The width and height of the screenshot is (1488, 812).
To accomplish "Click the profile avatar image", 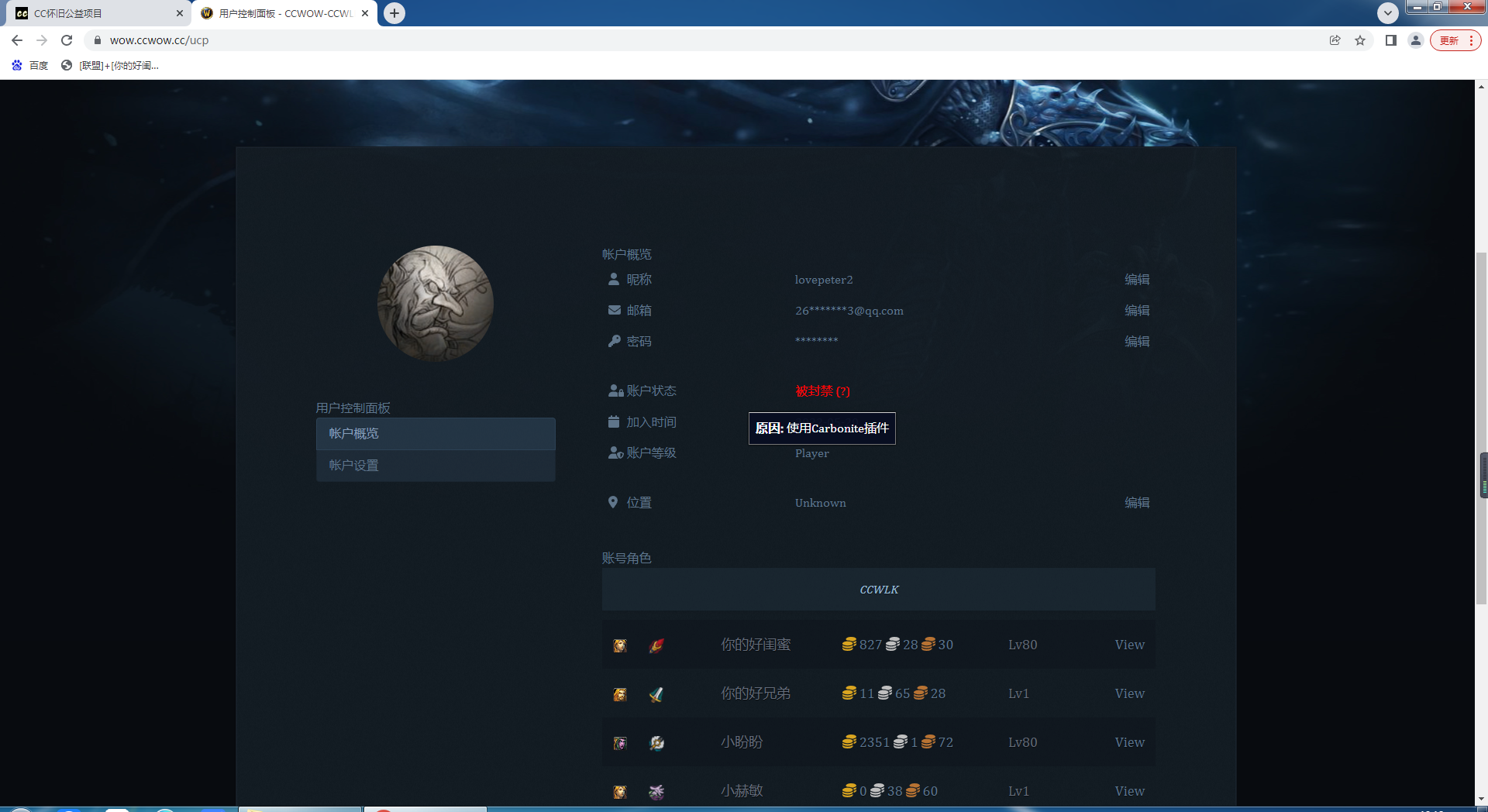I will click(x=435, y=304).
